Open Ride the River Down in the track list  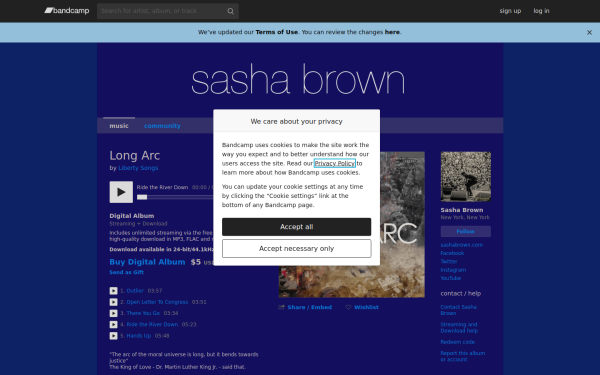(152, 324)
